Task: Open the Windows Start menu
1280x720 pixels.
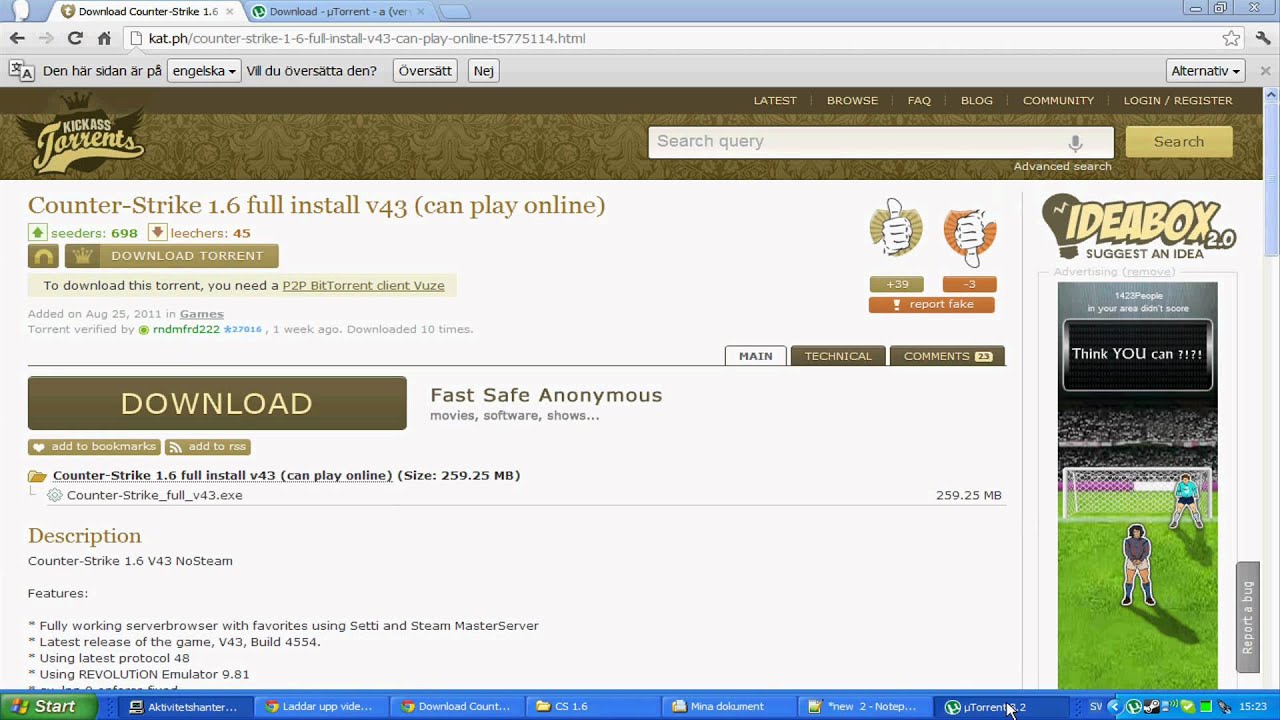Action: pyautogui.click(x=48, y=706)
